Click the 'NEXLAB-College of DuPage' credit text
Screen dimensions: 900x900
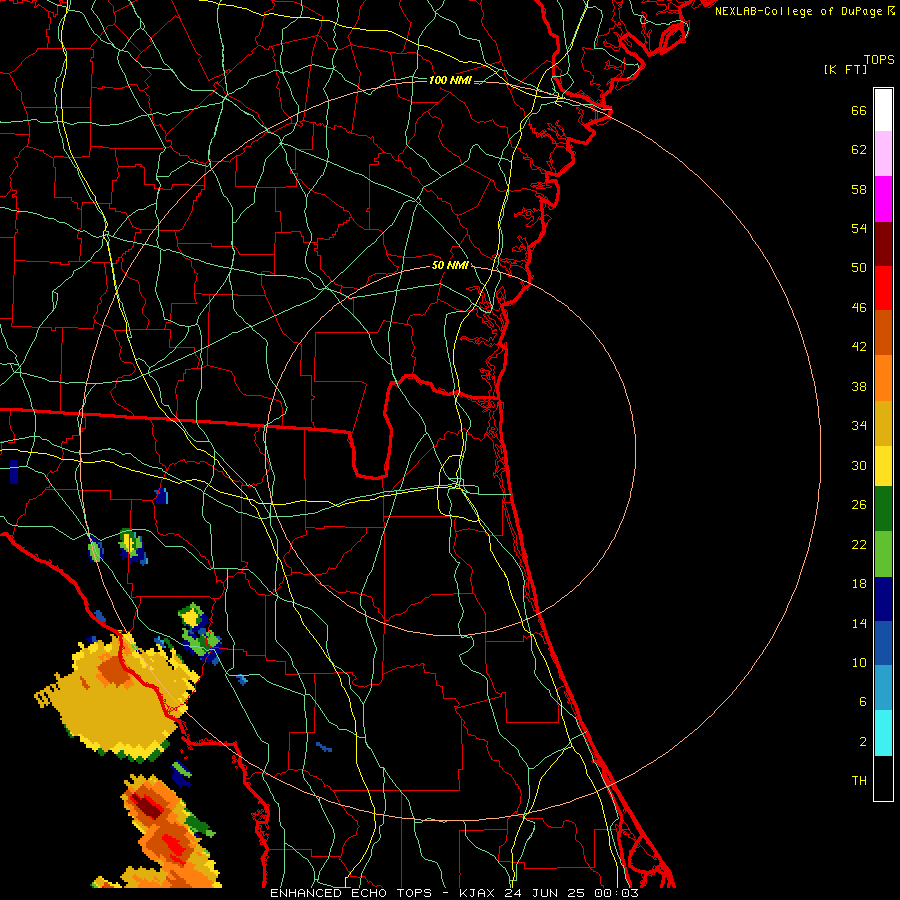click(x=798, y=11)
